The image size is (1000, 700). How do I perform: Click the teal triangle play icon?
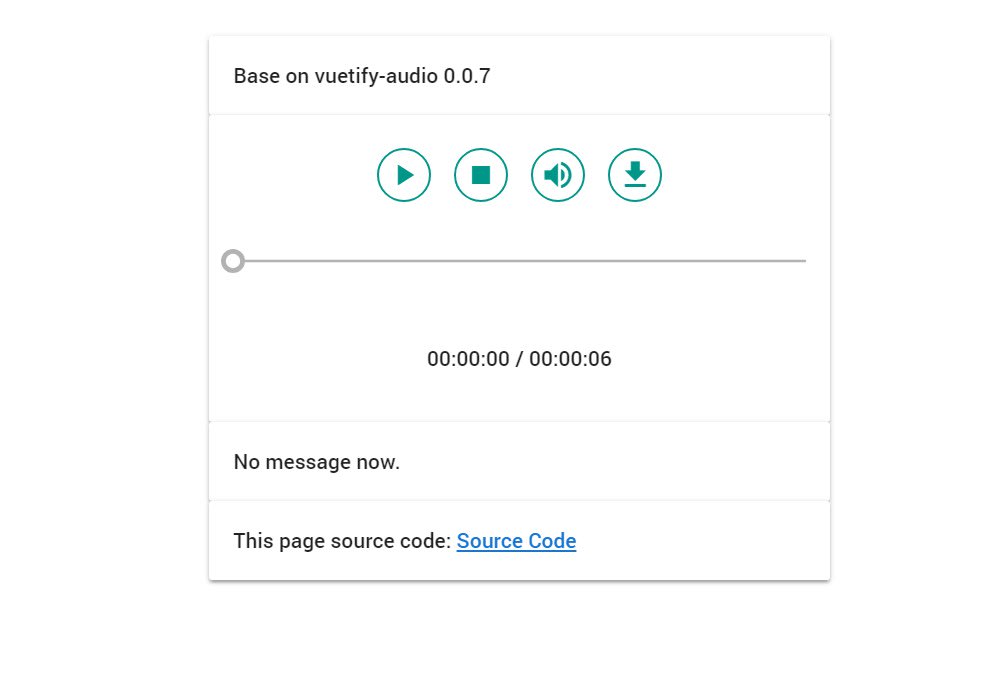[x=405, y=175]
